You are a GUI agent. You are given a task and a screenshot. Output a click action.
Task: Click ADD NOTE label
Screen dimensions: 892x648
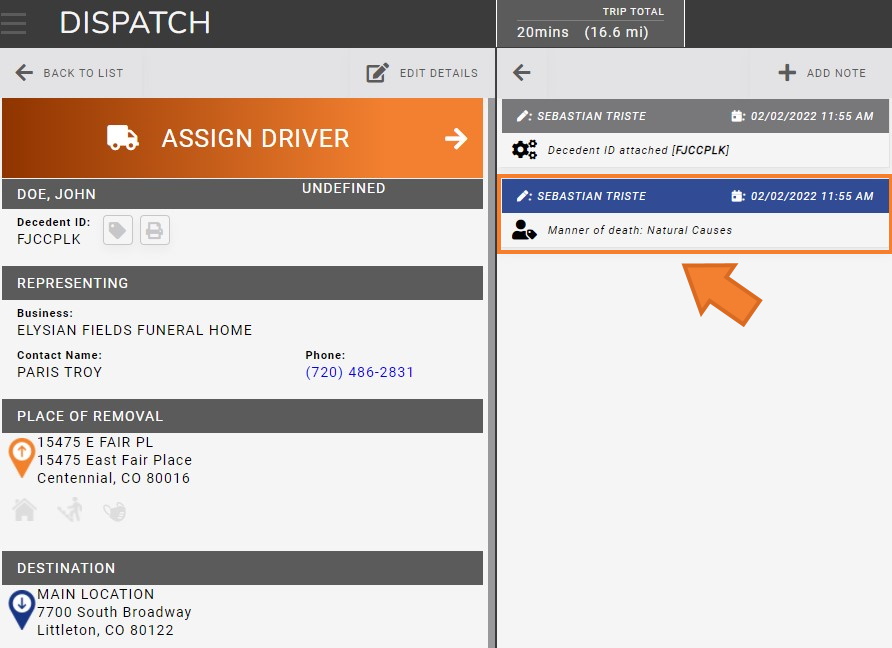[836, 73]
